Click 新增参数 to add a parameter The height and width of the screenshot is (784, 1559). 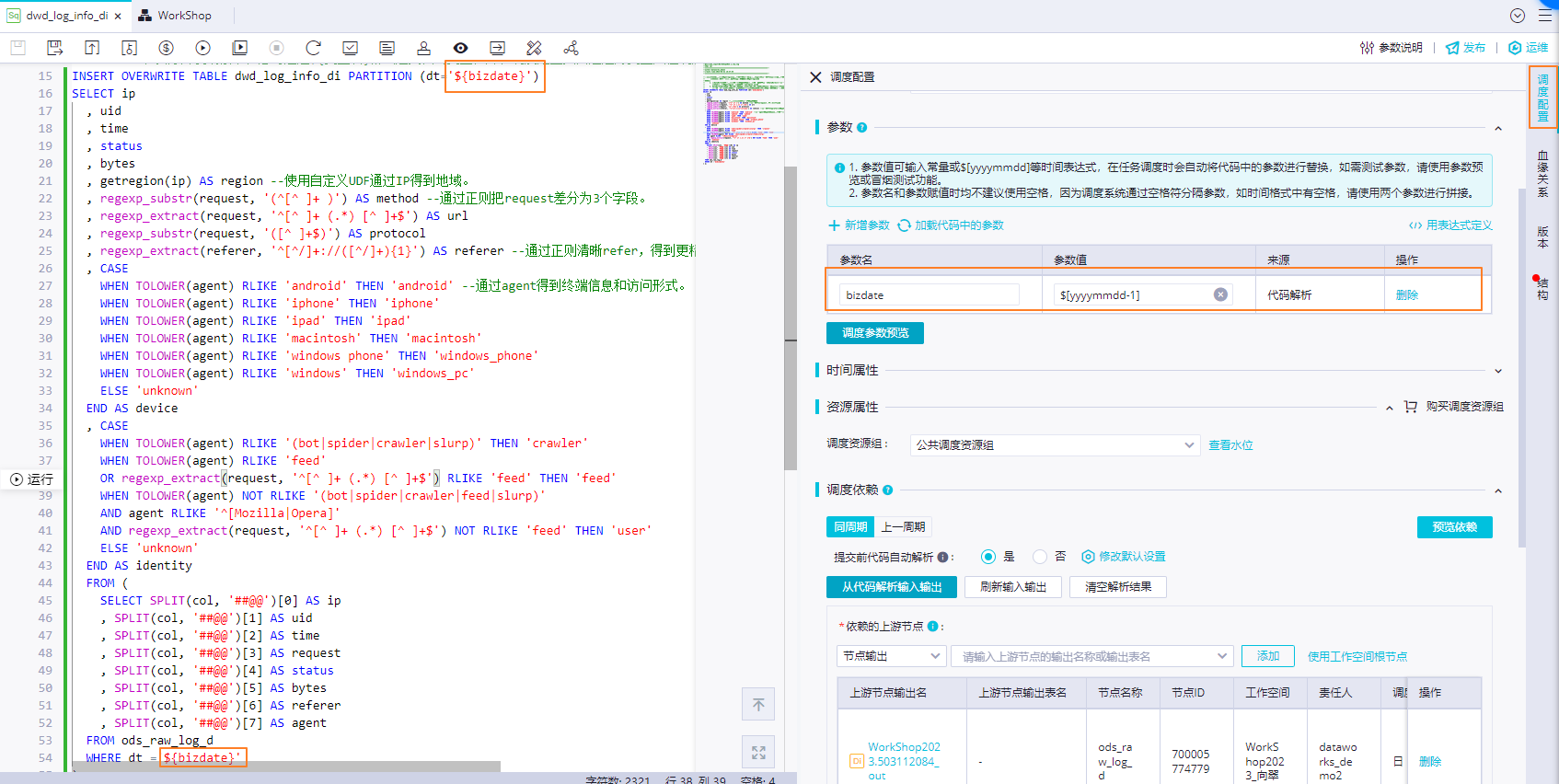(x=859, y=225)
